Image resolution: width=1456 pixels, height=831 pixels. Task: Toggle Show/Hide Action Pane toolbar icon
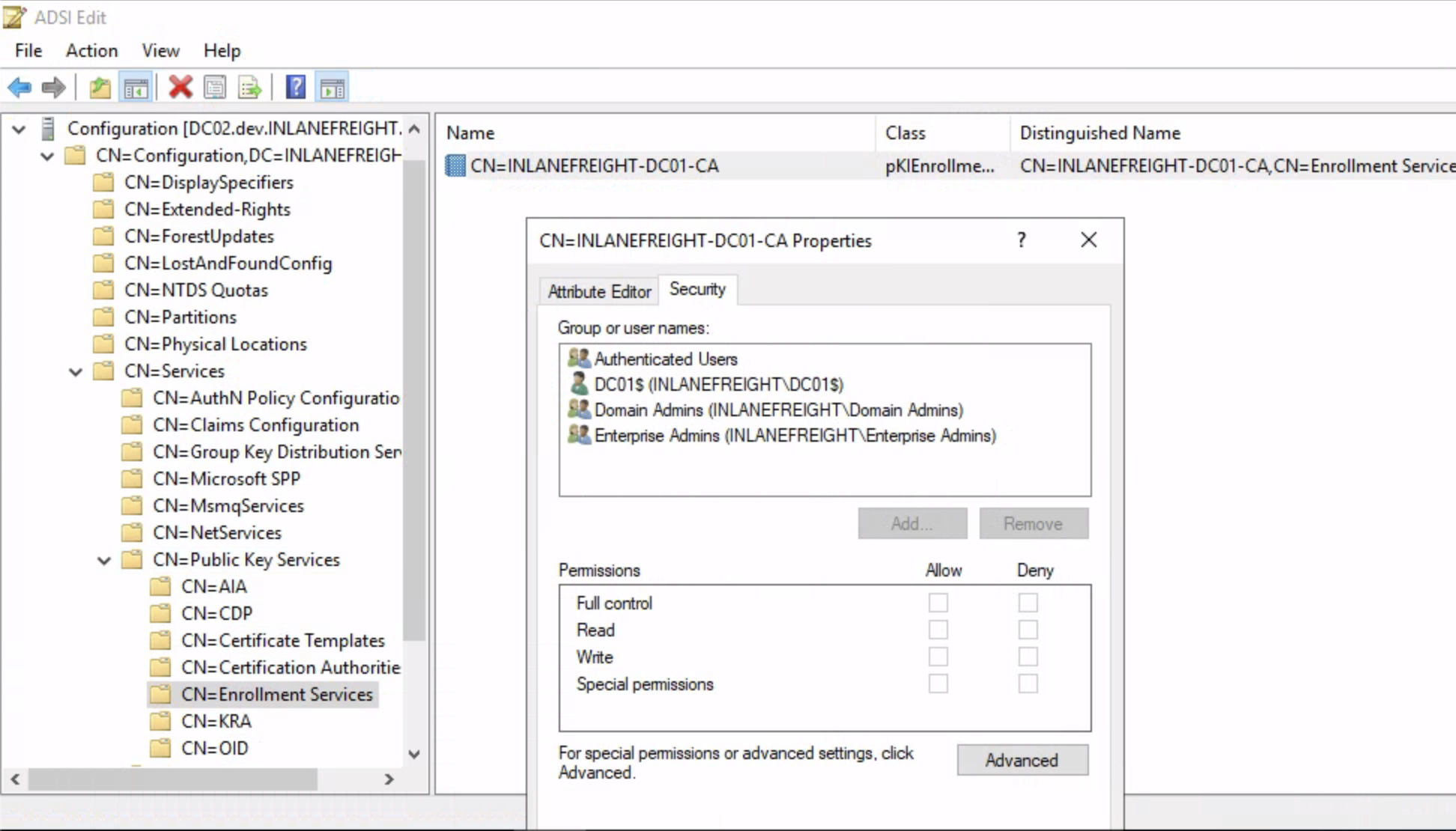tap(333, 88)
